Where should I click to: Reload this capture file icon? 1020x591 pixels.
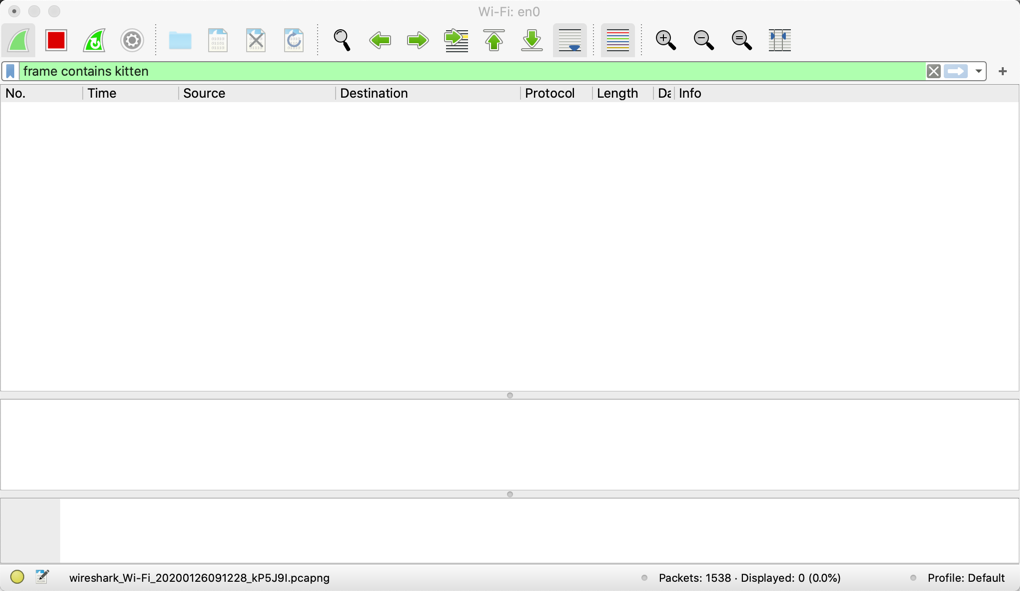click(x=294, y=40)
